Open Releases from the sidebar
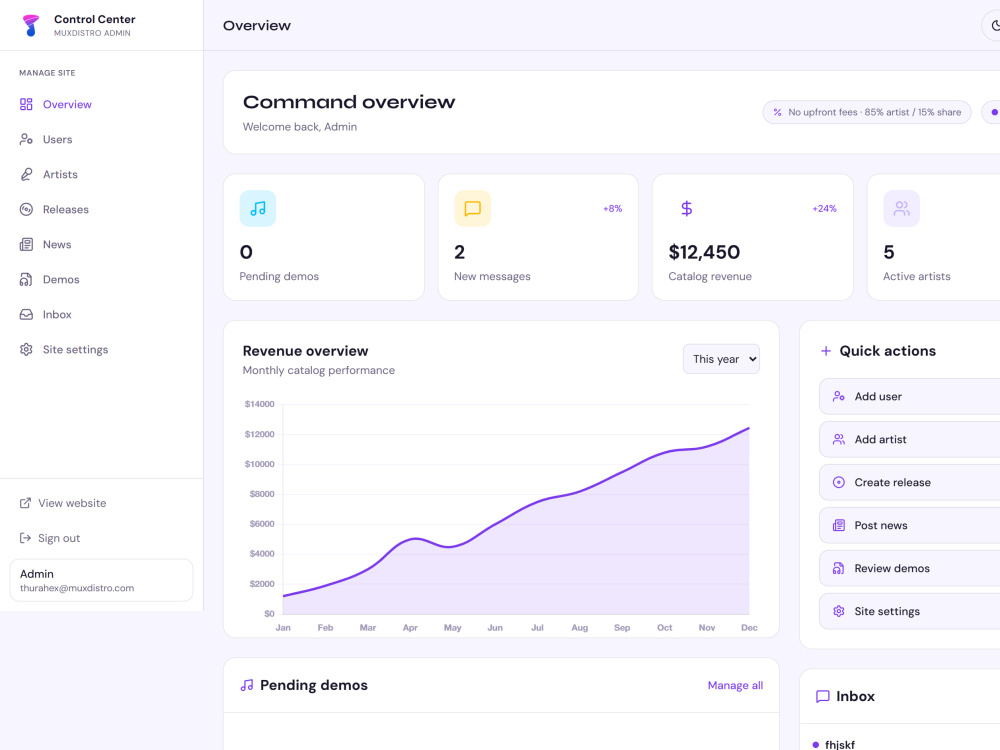This screenshot has height=750, width=1000. coord(102,209)
